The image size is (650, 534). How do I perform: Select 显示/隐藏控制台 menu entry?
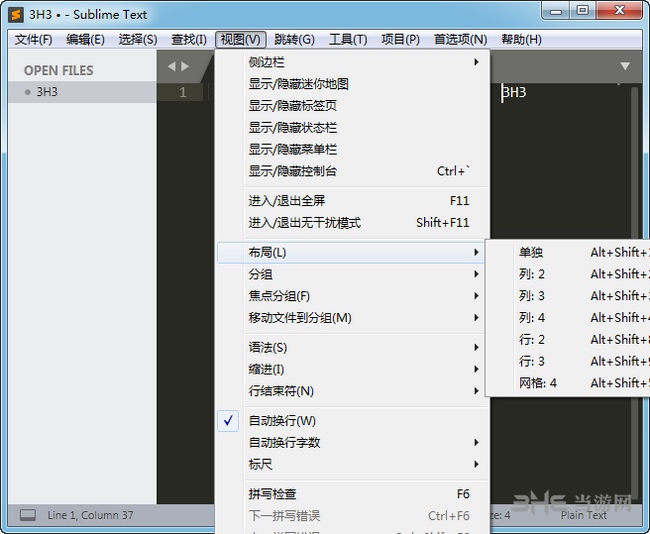point(350,171)
